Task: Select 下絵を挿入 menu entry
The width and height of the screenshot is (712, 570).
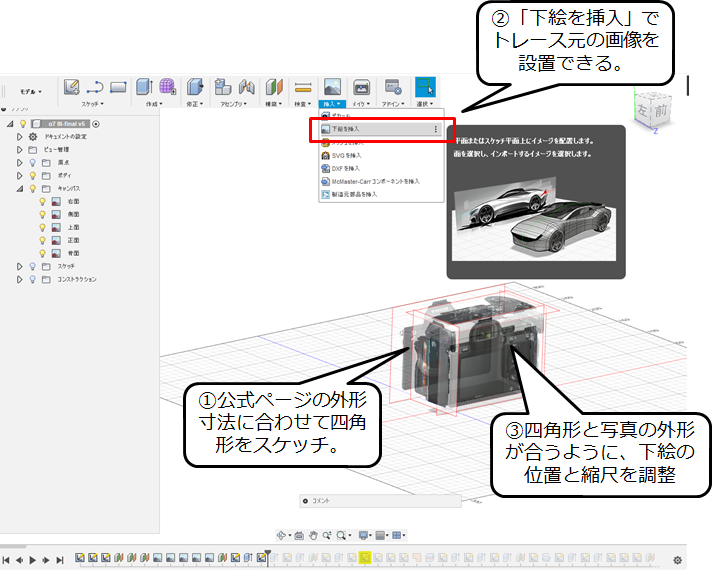Action: [x=381, y=129]
